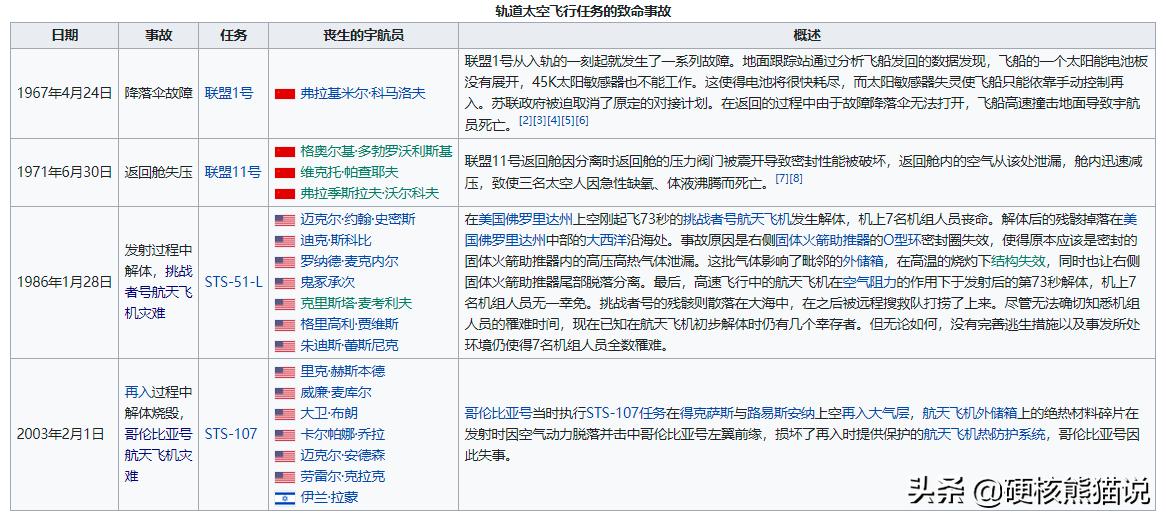Screen dimensions: 1166x521
Task: Open astronaut link 朱迪斯·蕾斯尼克
Action: tap(349, 346)
